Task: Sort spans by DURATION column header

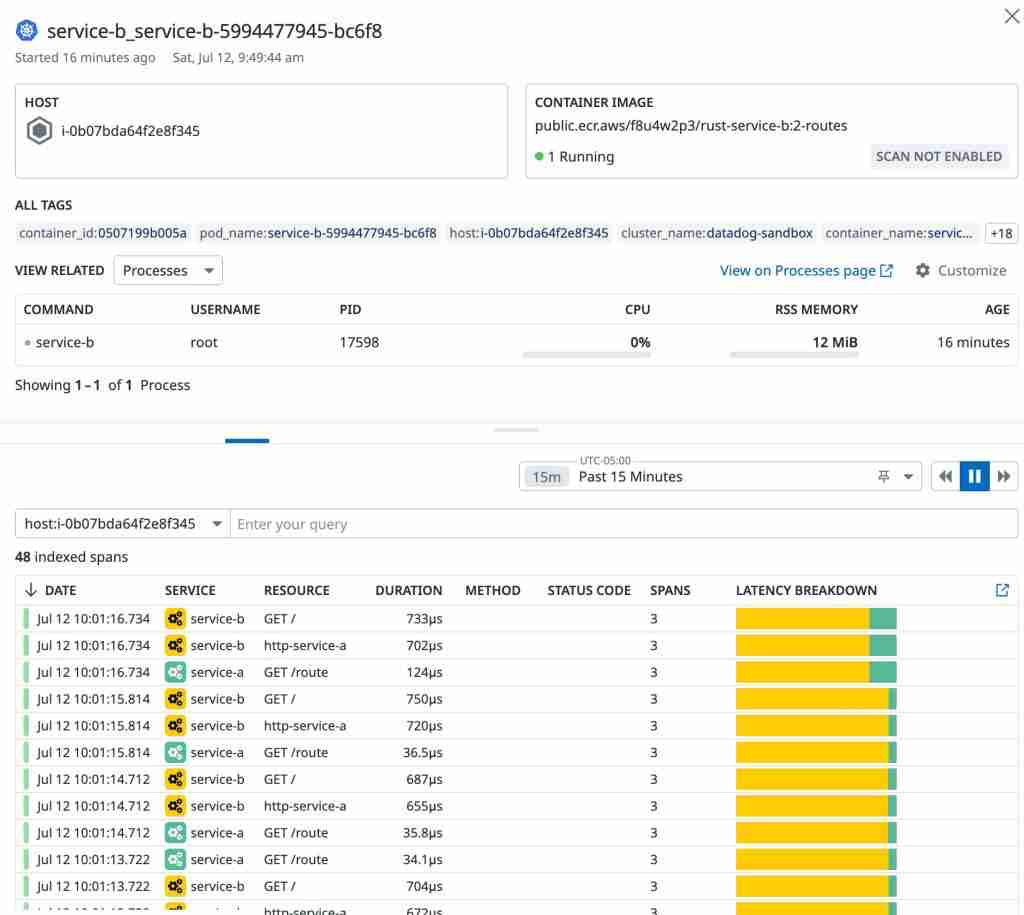Action: pyautogui.click(x=408, y=590)
